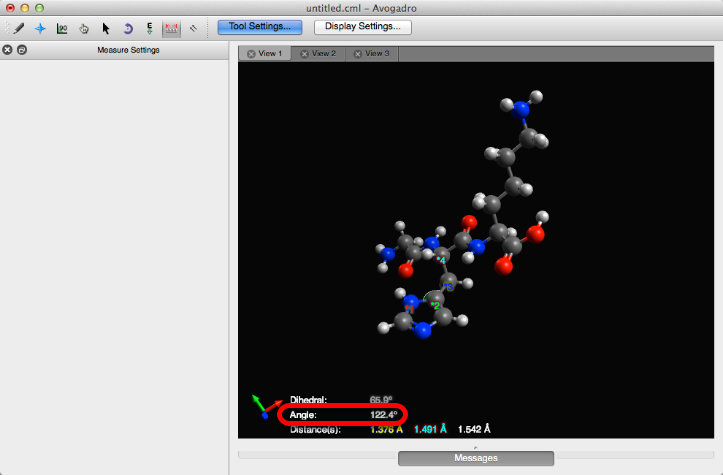Click the splitter handle above Messages
723x475 pixels.
tap(475, 446)
